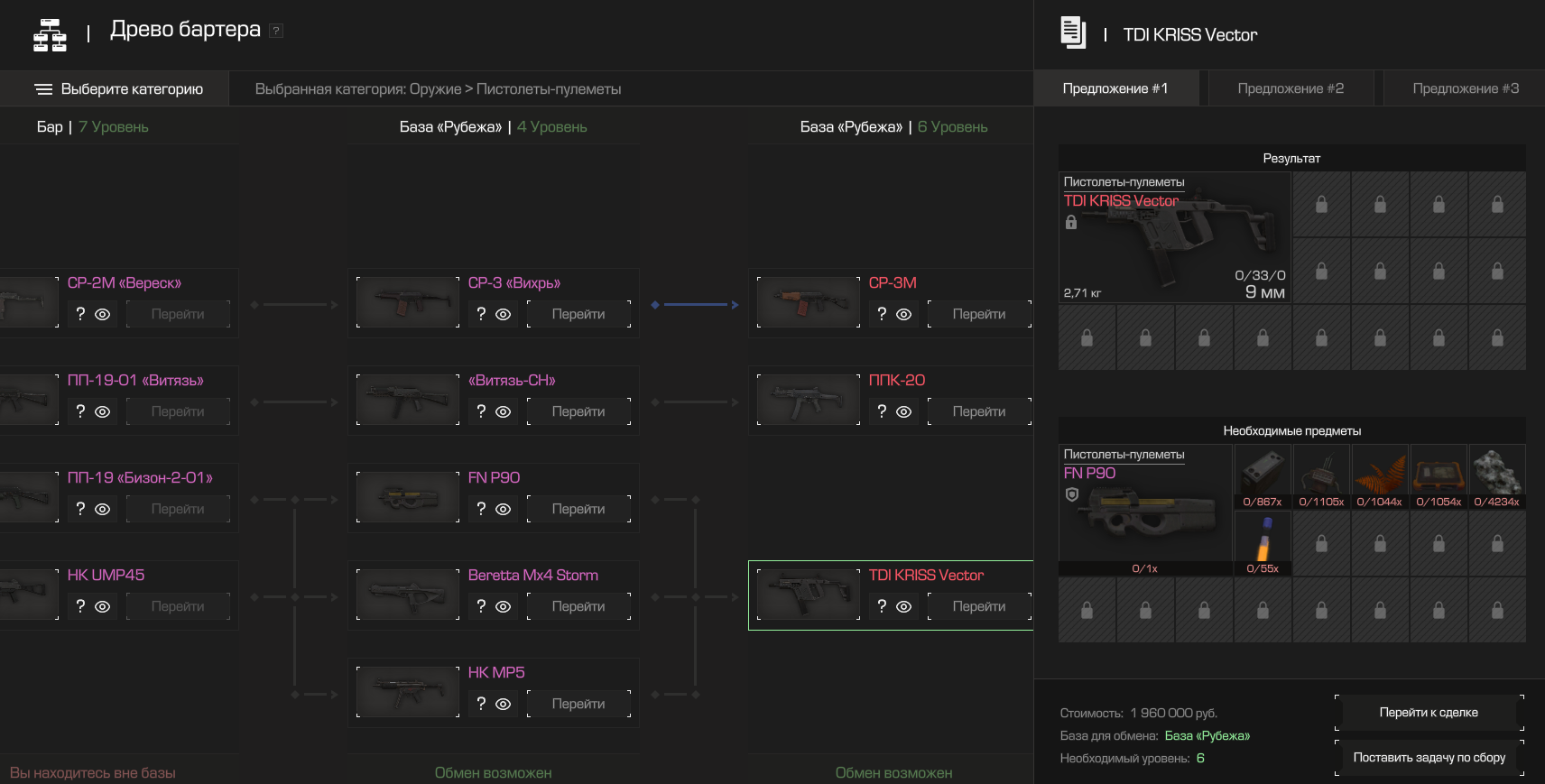1545x784 pixels.
Task: Toggle eye icon for СР-2М «Вереск»
Action: 103,315
